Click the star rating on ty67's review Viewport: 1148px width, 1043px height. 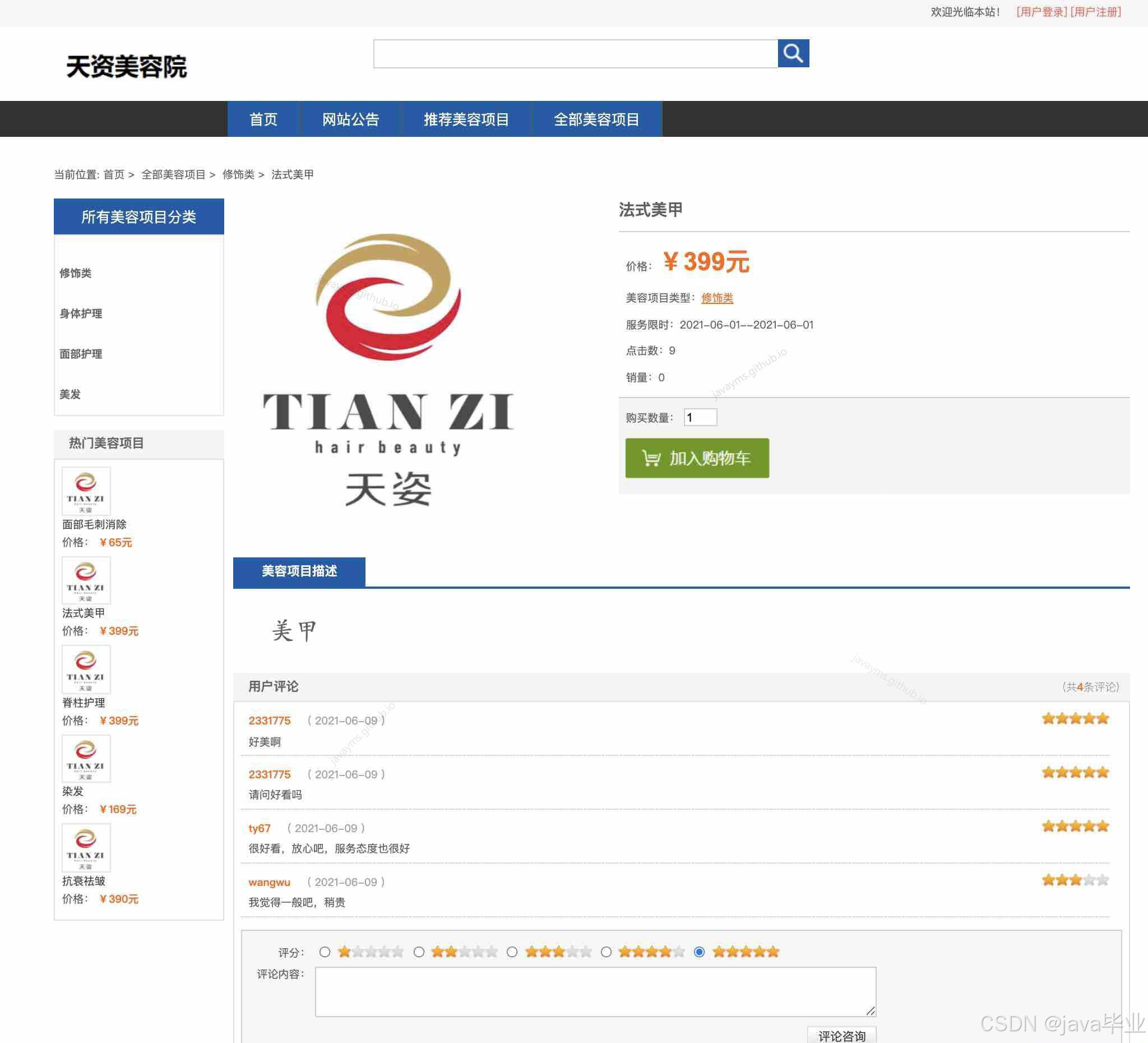tap(1075, 826)
